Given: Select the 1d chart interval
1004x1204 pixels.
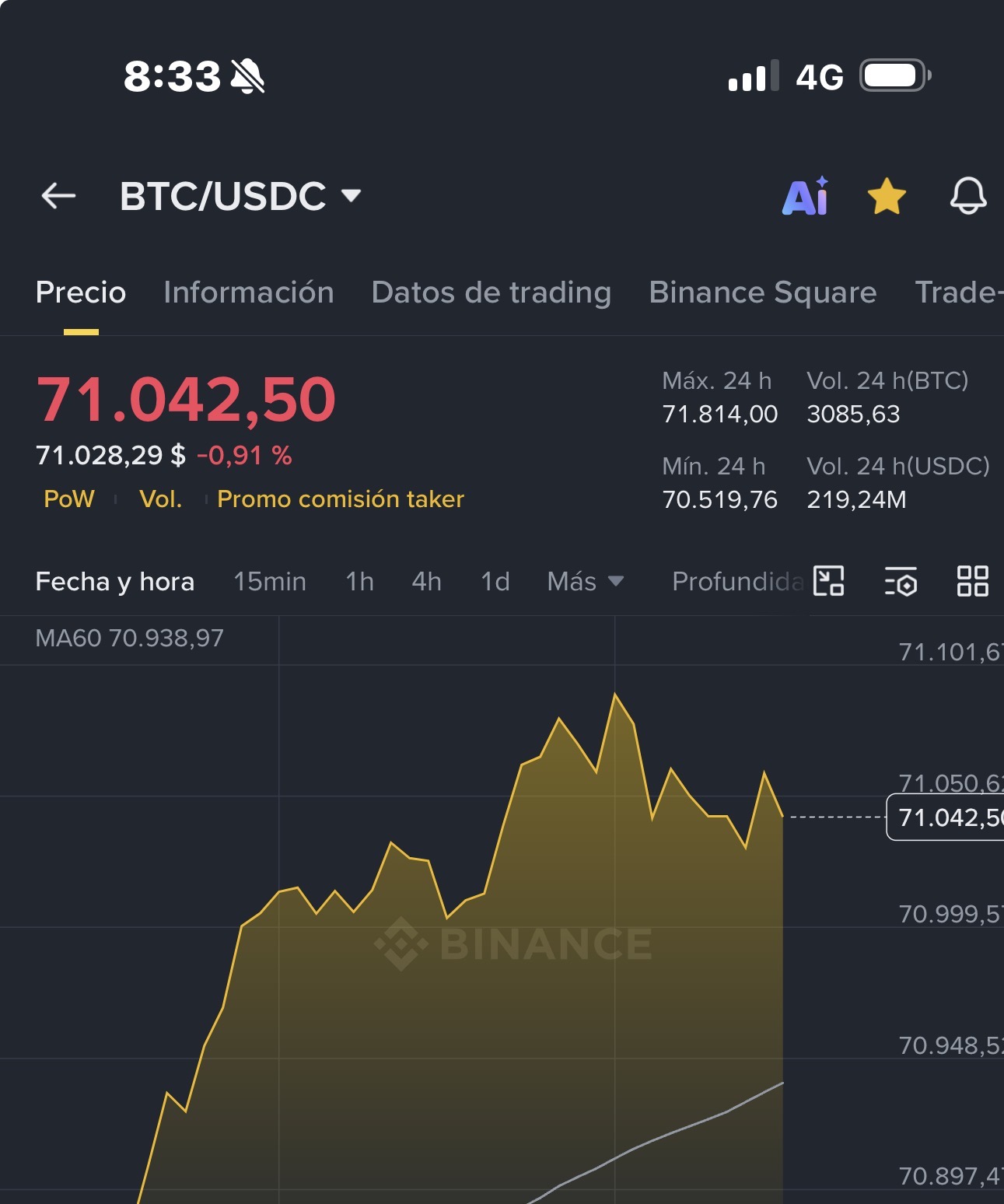Looking at the screenshot, I should pyautogui.click(x=495, y=581).
